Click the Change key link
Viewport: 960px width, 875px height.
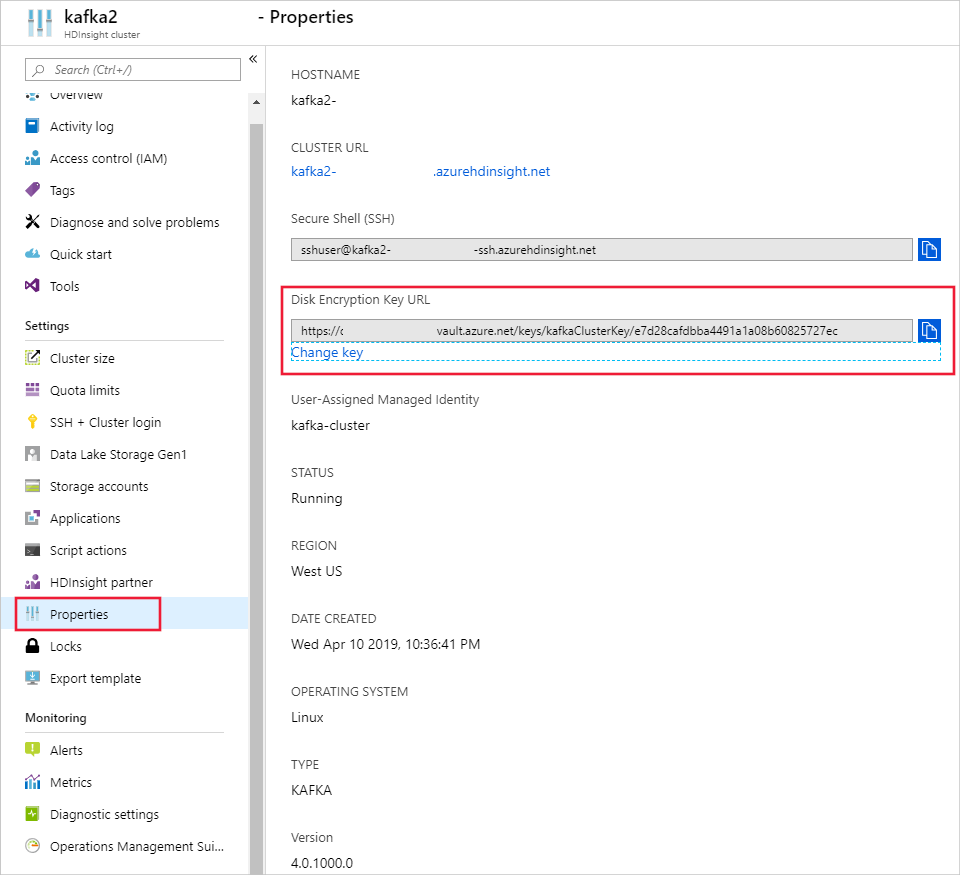coord(327,353)
